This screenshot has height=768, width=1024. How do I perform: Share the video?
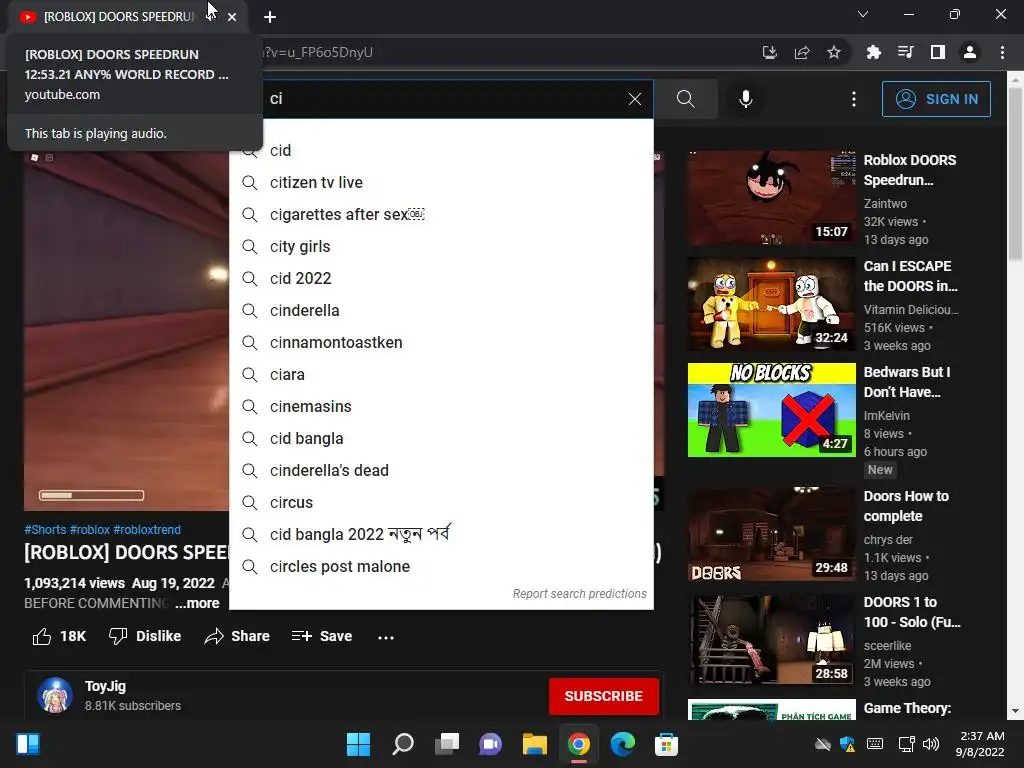236,636
